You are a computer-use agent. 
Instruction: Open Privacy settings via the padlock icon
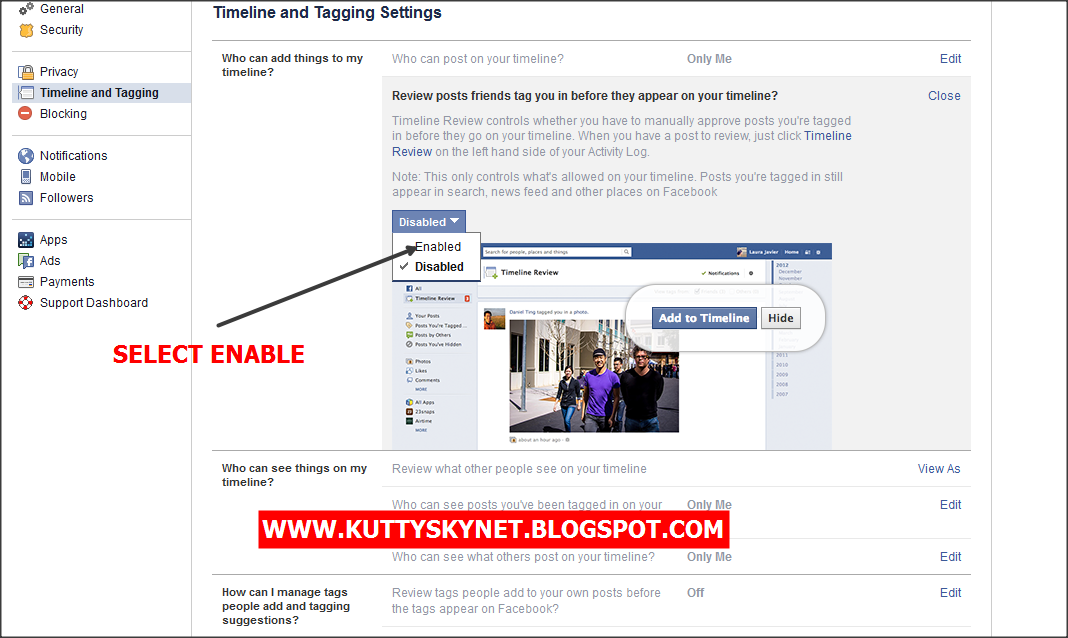click(x=28, y=71)
